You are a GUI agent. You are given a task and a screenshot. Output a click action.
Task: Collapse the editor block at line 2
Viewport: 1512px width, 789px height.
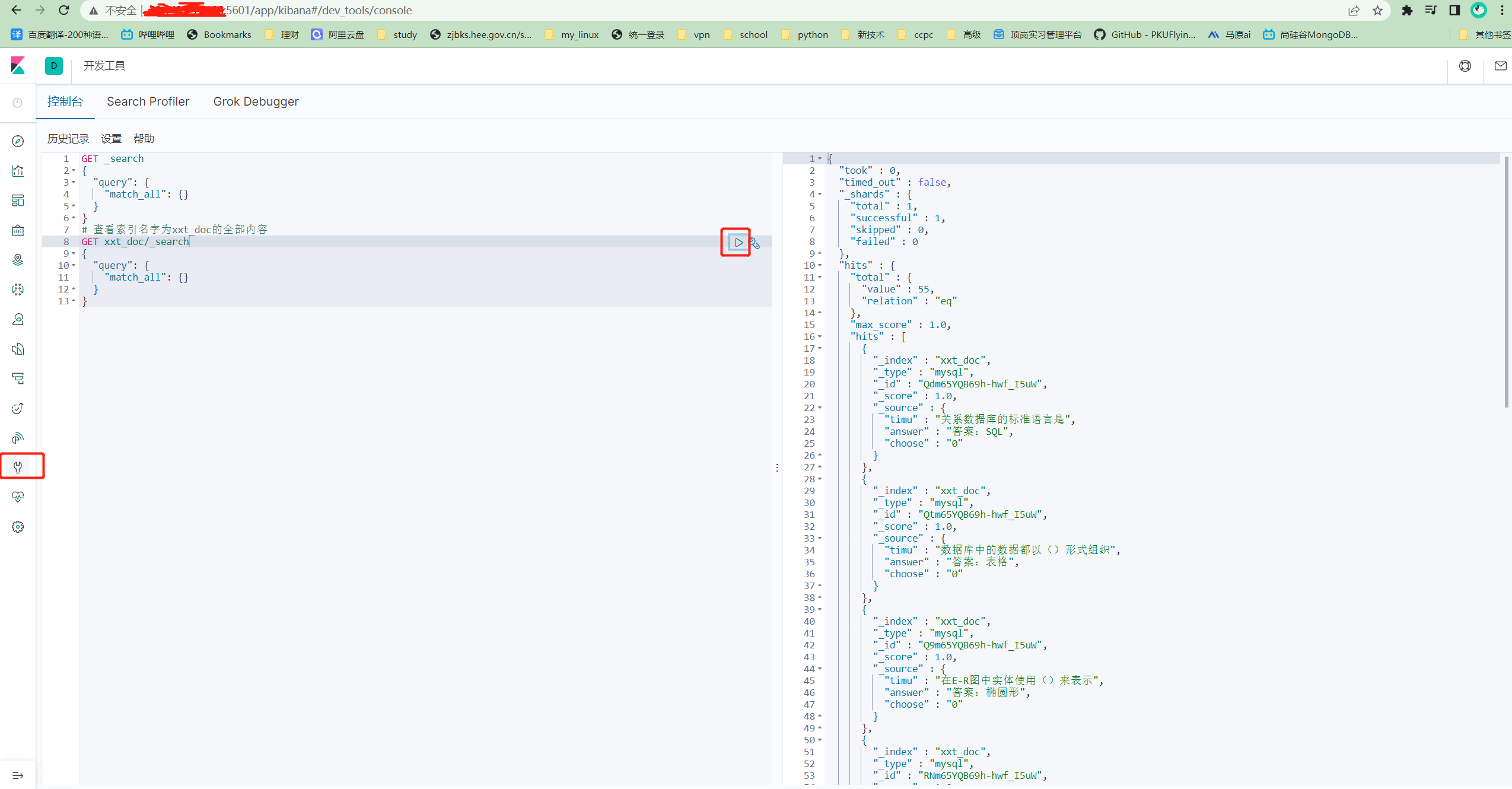[x=74, y=171]
